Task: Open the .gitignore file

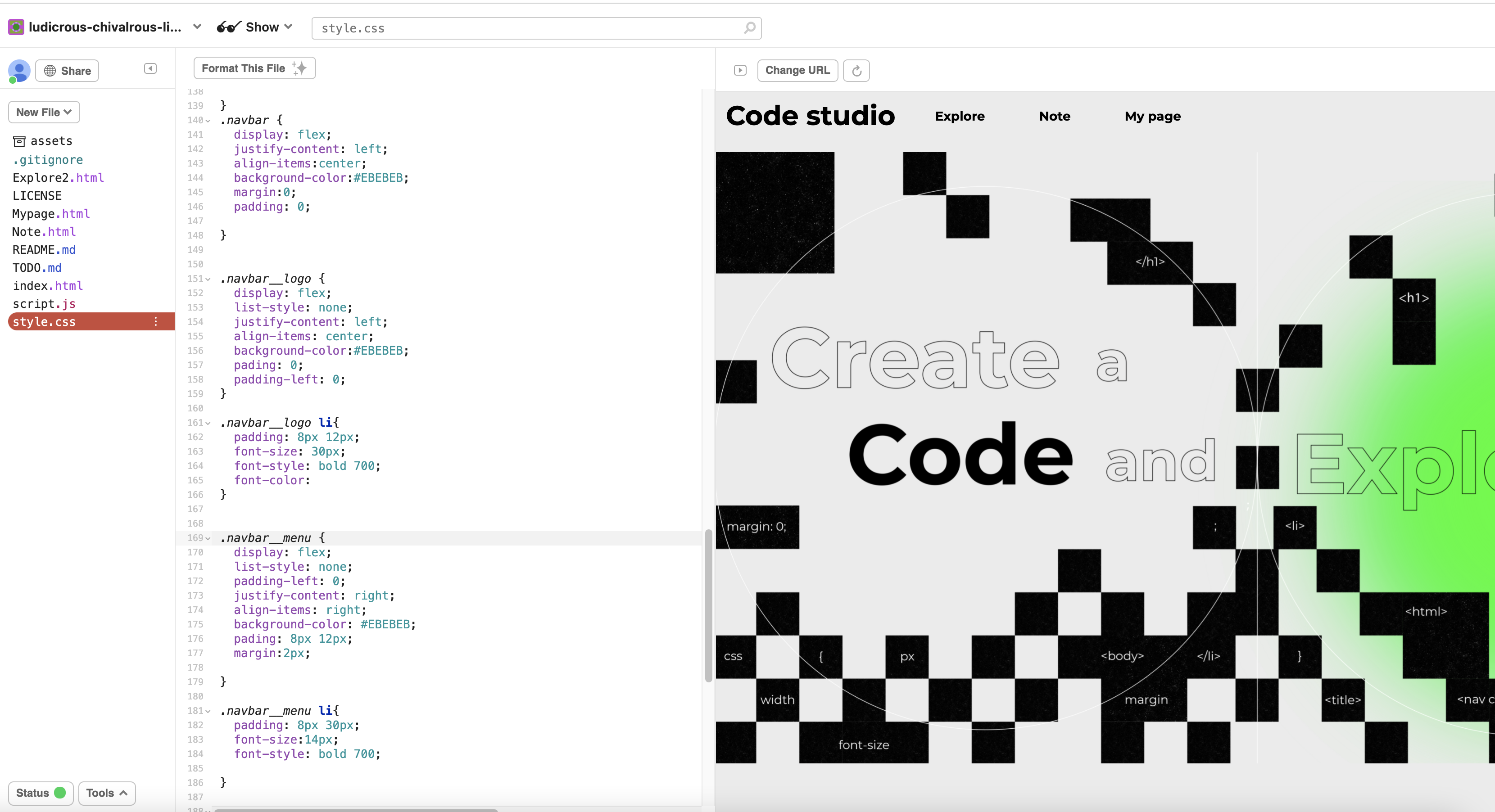Action: 48,159
